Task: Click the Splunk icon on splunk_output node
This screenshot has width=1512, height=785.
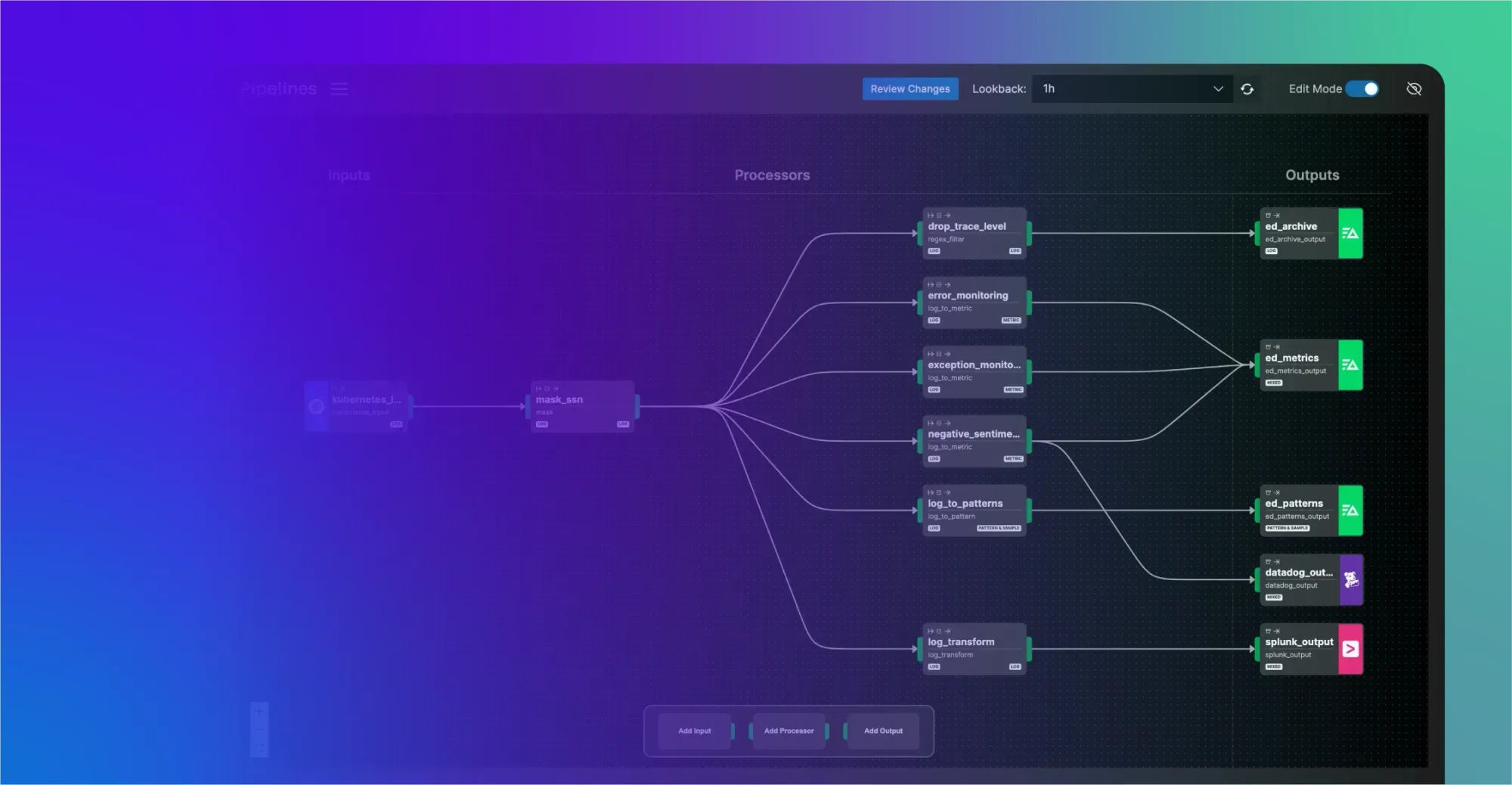Action: 1351,649
